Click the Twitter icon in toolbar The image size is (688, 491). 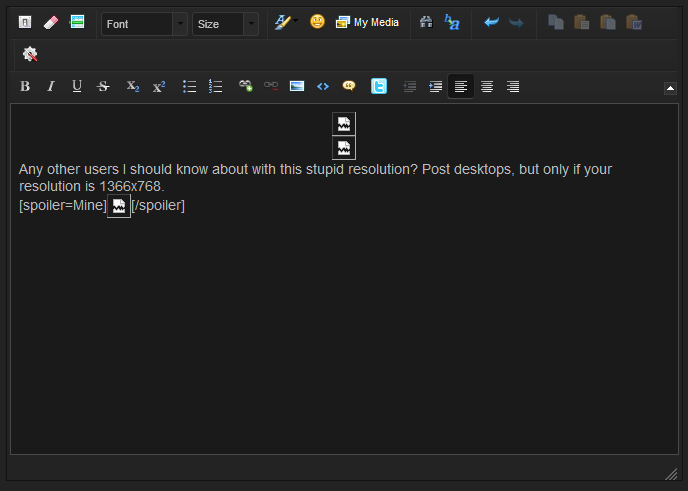(x=379, y=86)
